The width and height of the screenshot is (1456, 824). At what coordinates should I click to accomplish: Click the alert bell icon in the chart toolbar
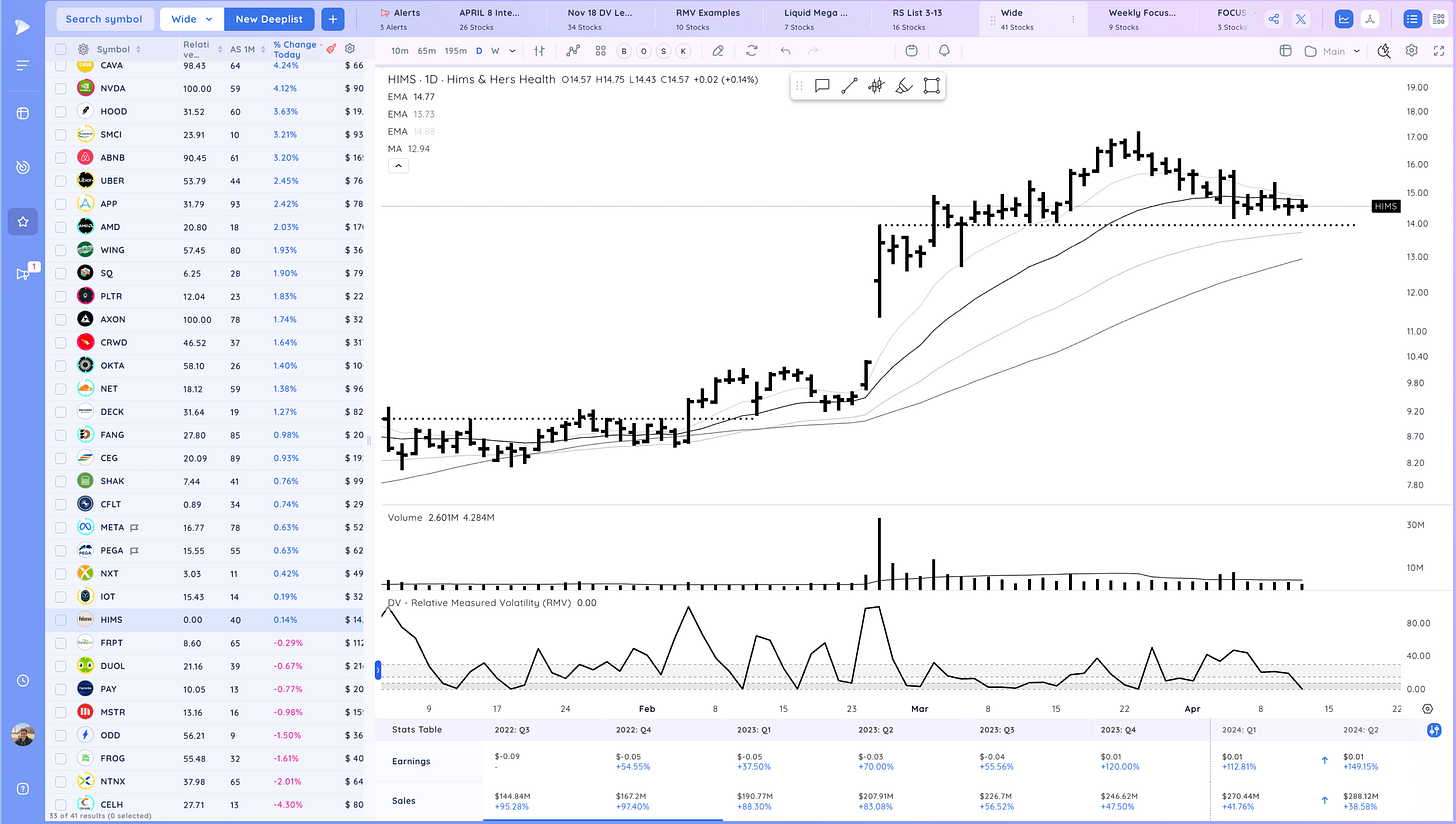click(x=945, y=51)
